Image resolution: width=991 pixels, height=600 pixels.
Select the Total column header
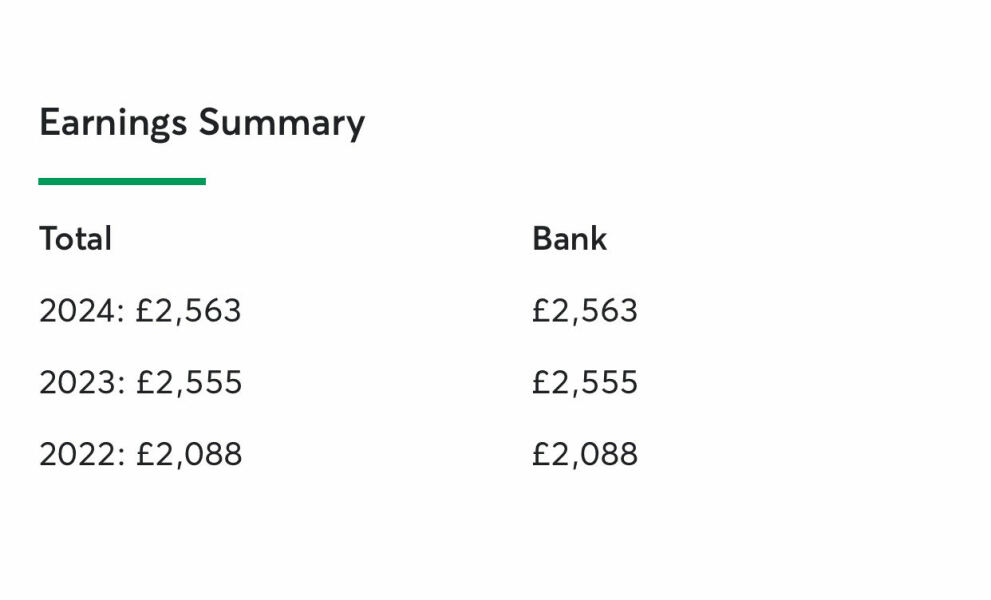[75, 239]
